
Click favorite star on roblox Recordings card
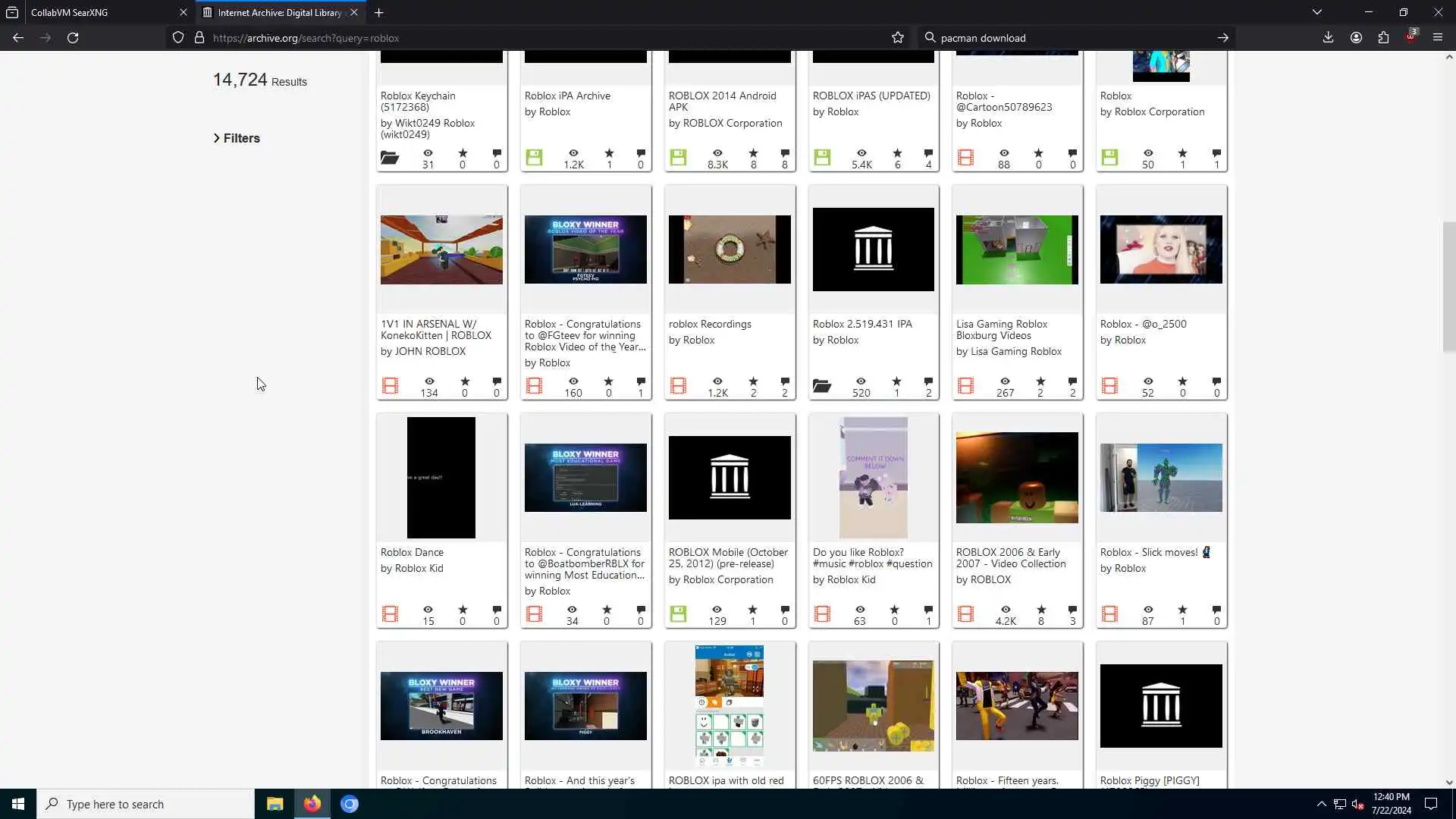click(753, 381)
